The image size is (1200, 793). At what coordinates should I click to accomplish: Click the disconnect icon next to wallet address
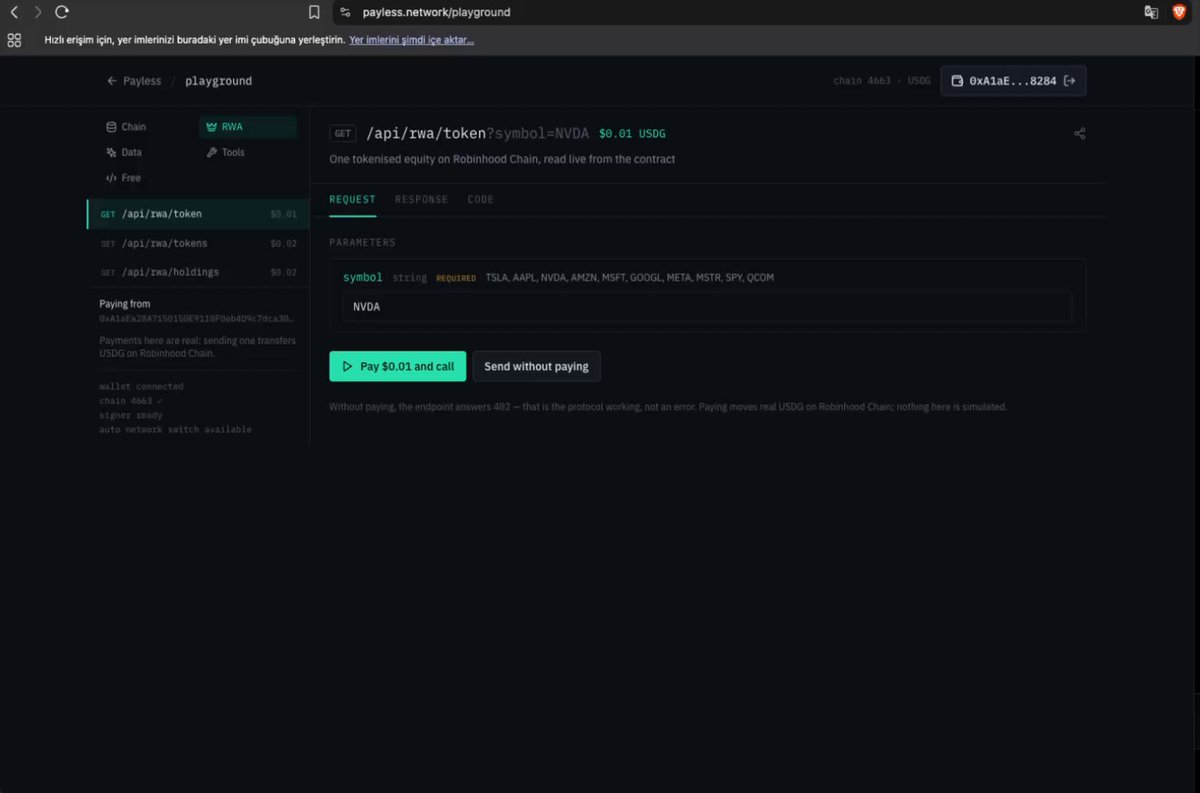1069,81
